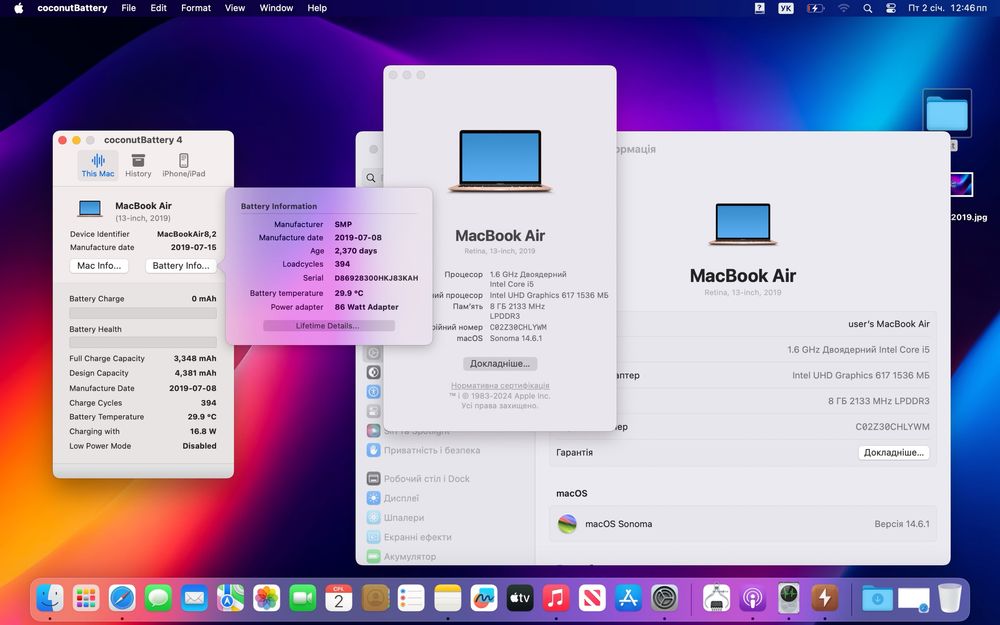This screenshot has height=625, width=1000.
Task: Launch Safari from the Dock
Action: coord(122,598)
